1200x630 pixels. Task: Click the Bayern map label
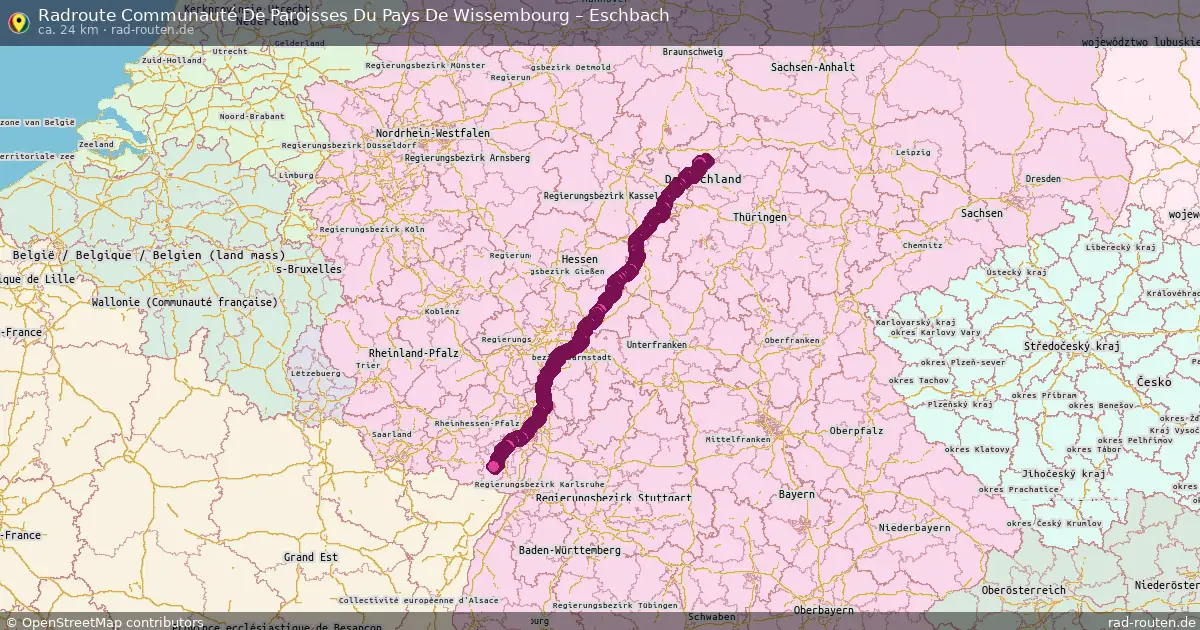click(x=797, y=494)
